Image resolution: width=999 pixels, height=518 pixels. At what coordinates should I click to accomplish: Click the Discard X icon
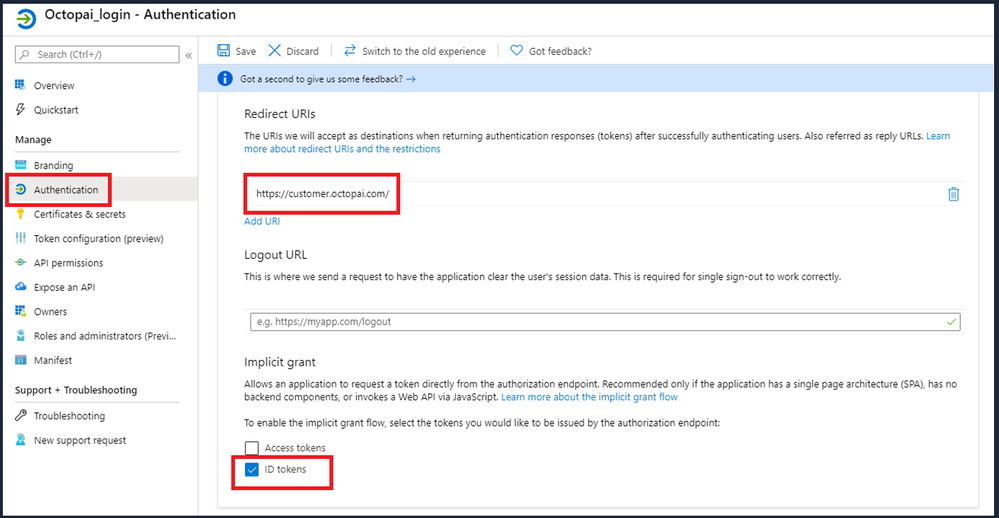click(x=275, y=51)
